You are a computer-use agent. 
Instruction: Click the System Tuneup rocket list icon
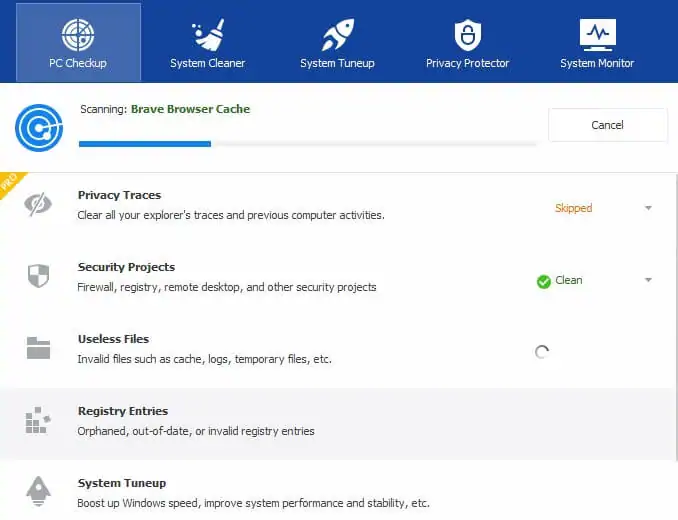coord(38,491)
